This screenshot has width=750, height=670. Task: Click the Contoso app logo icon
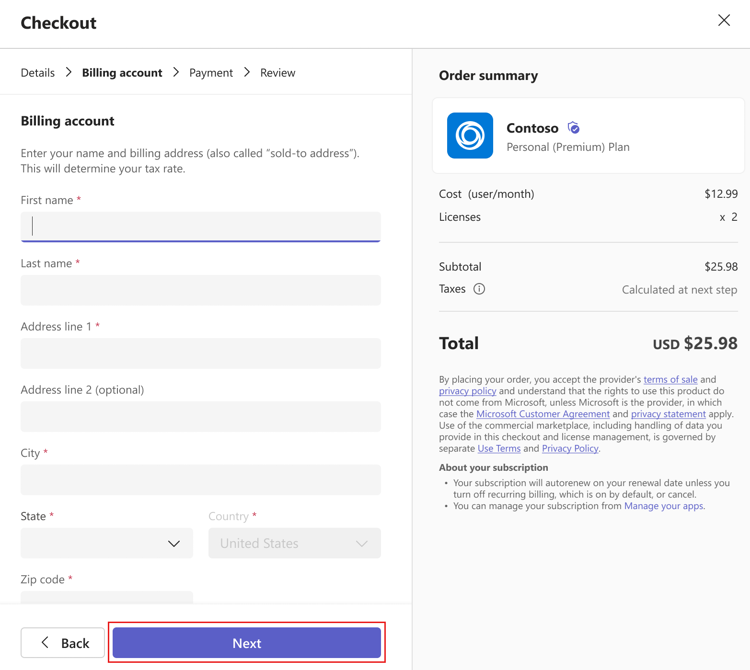coord(470,136)
